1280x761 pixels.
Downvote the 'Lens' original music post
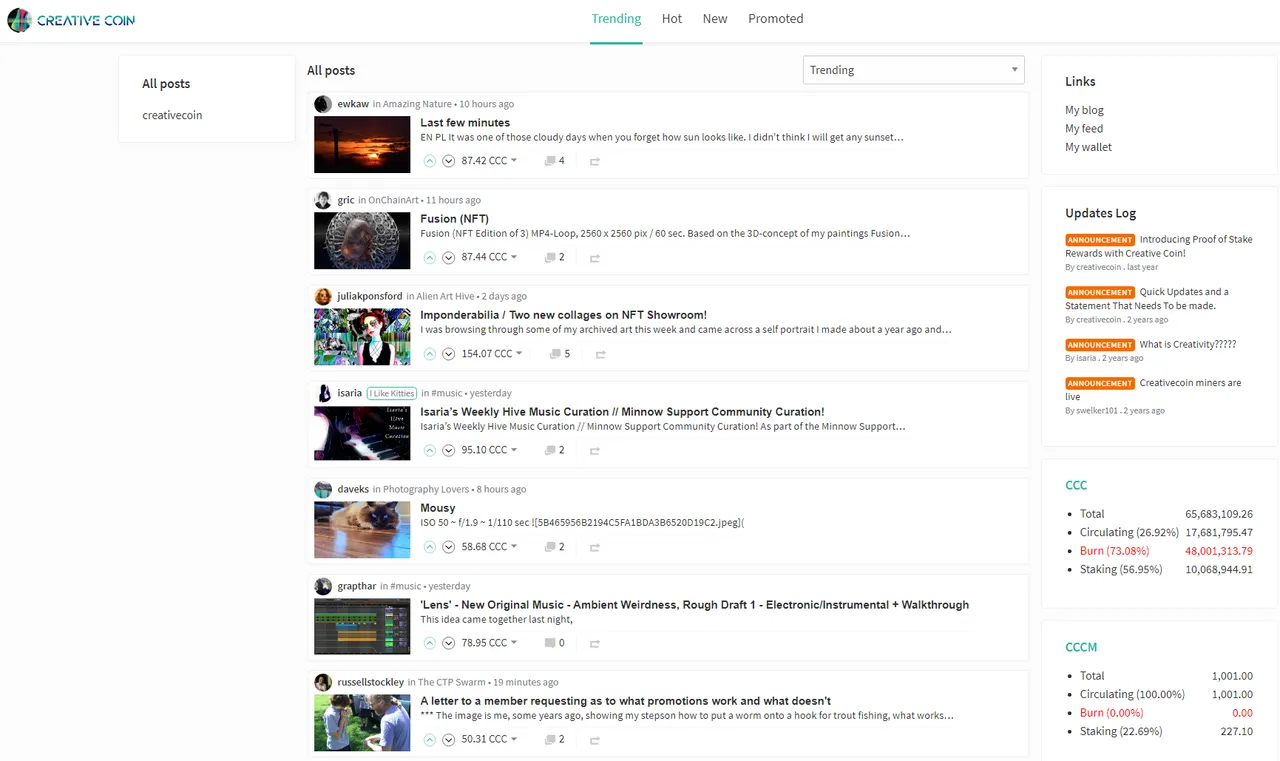[449, 643]
